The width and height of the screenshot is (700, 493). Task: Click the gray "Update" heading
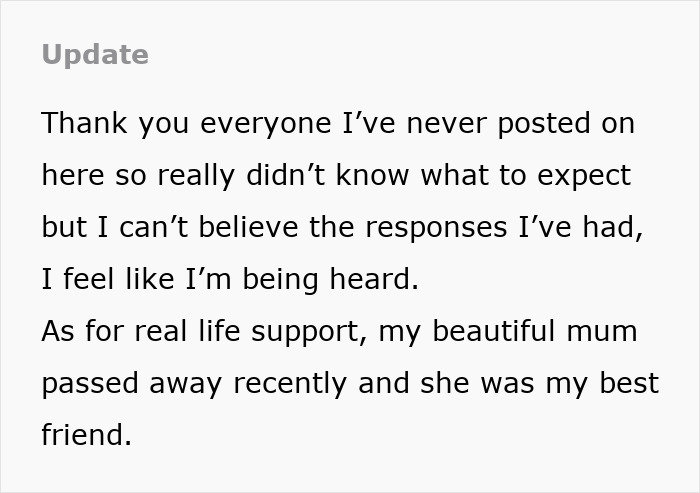click(x=95, y=55)
